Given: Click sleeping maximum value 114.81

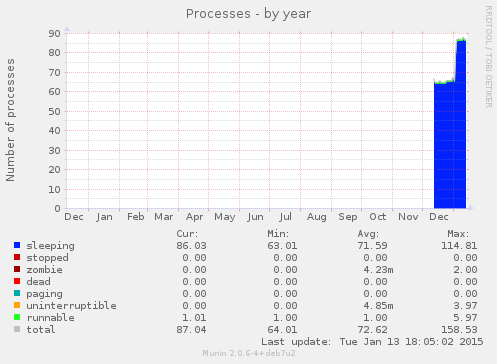Looking at the screenshot, I should point(459,246).
